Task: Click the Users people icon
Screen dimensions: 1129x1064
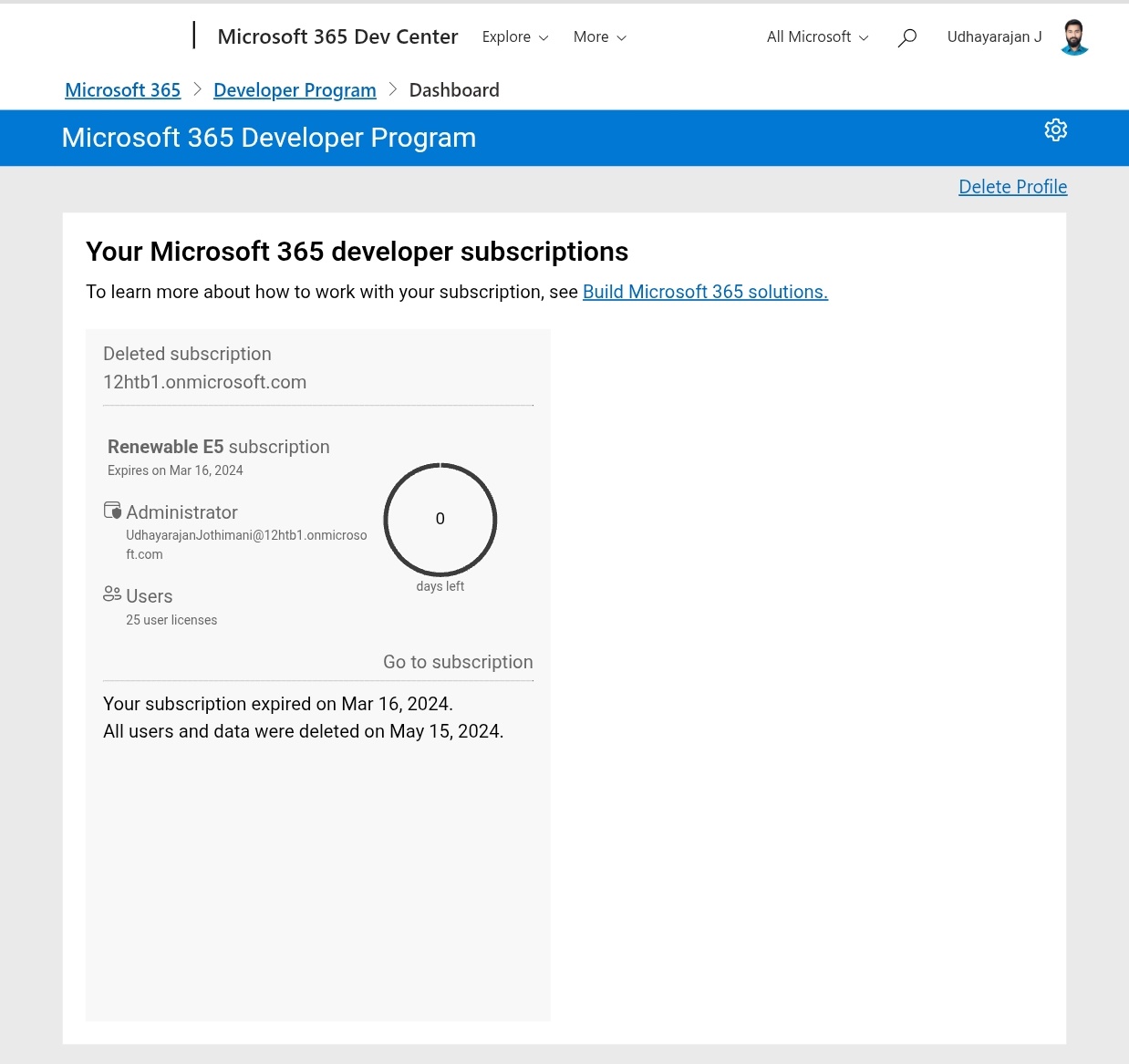Action: pyautogui.click(x=112, y=594)
